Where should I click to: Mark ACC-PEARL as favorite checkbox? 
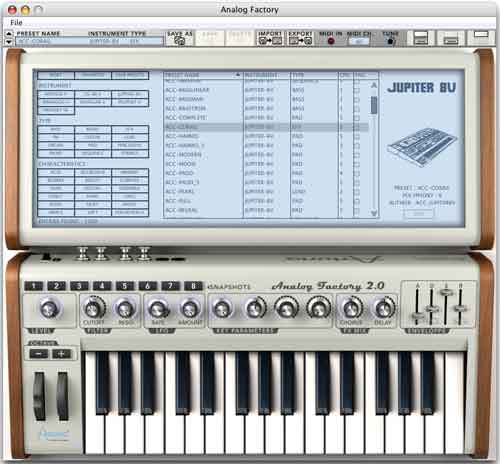pos(357,192)
